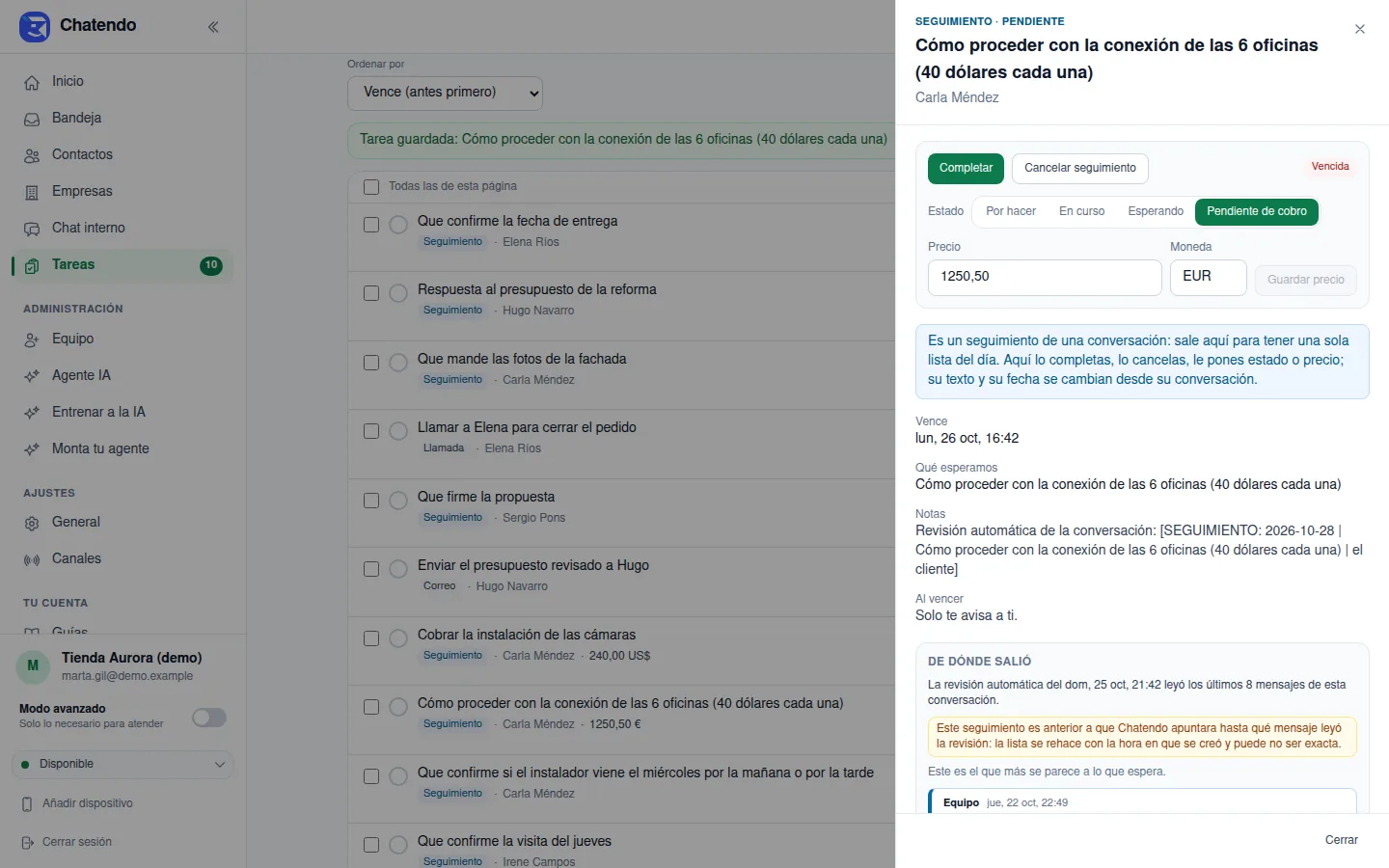Tick checkbox for 'Que mande las fotos de la fachada'
This screenshot has height=868, width=1389.
[x=371, y=363]
